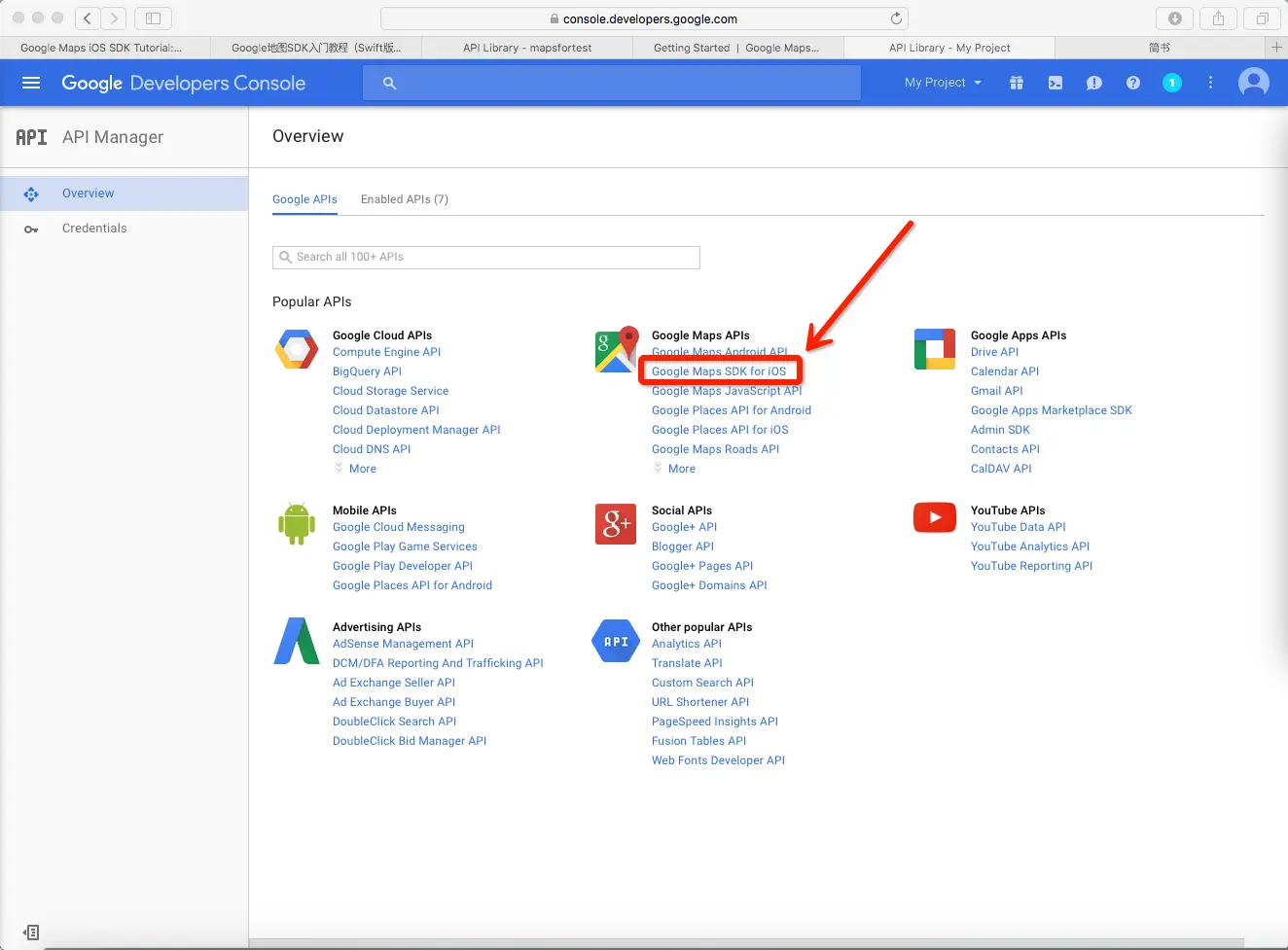Viewport: 1288px width, 950px height.
Task: Click the Google Apps logo icon
Action: 935,349
